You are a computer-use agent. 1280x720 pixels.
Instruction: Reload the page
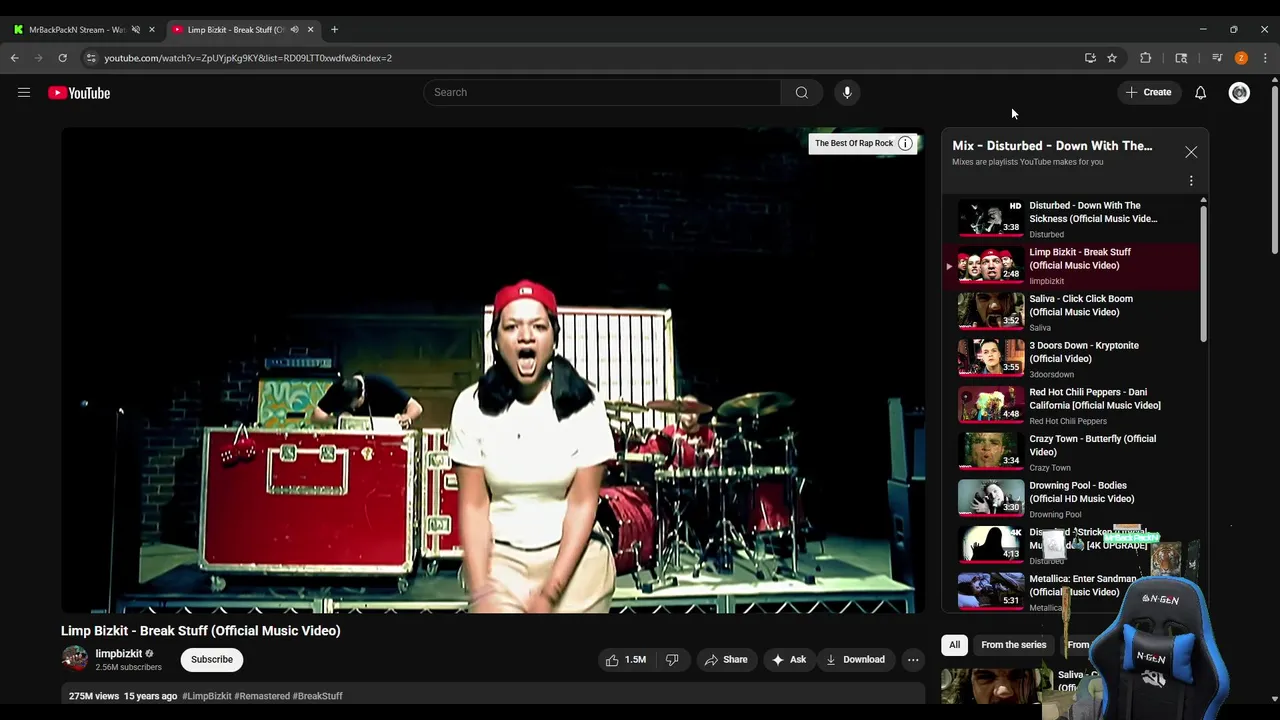click(62, 58)
